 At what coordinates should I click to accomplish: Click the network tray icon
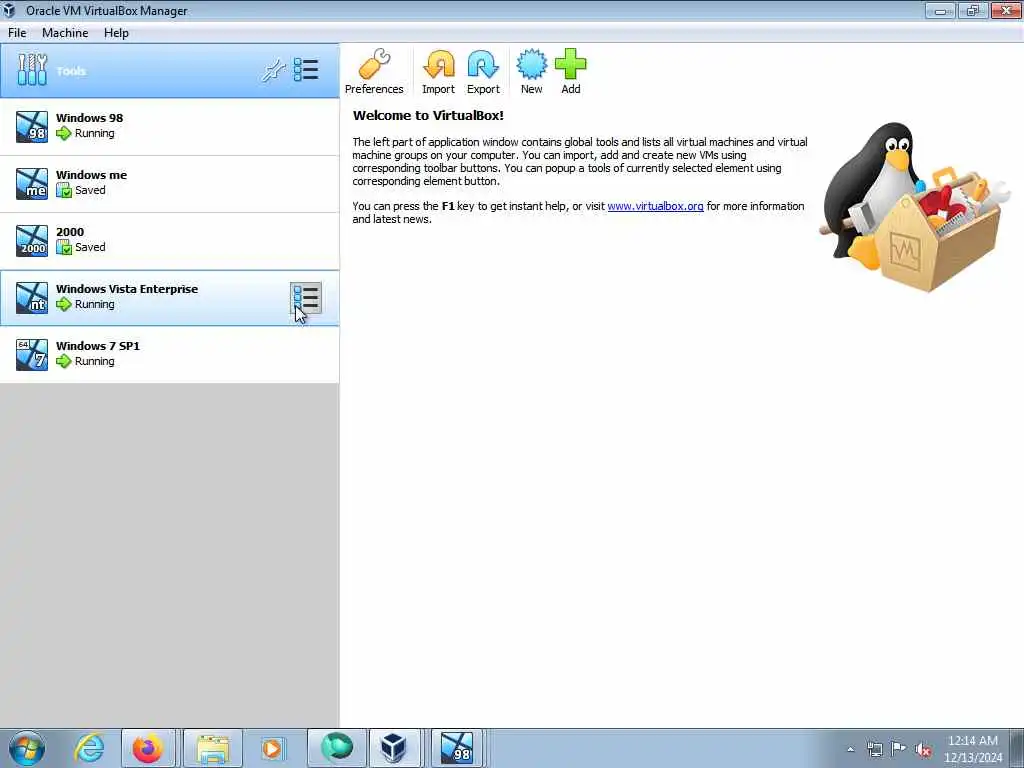[874, 749]
